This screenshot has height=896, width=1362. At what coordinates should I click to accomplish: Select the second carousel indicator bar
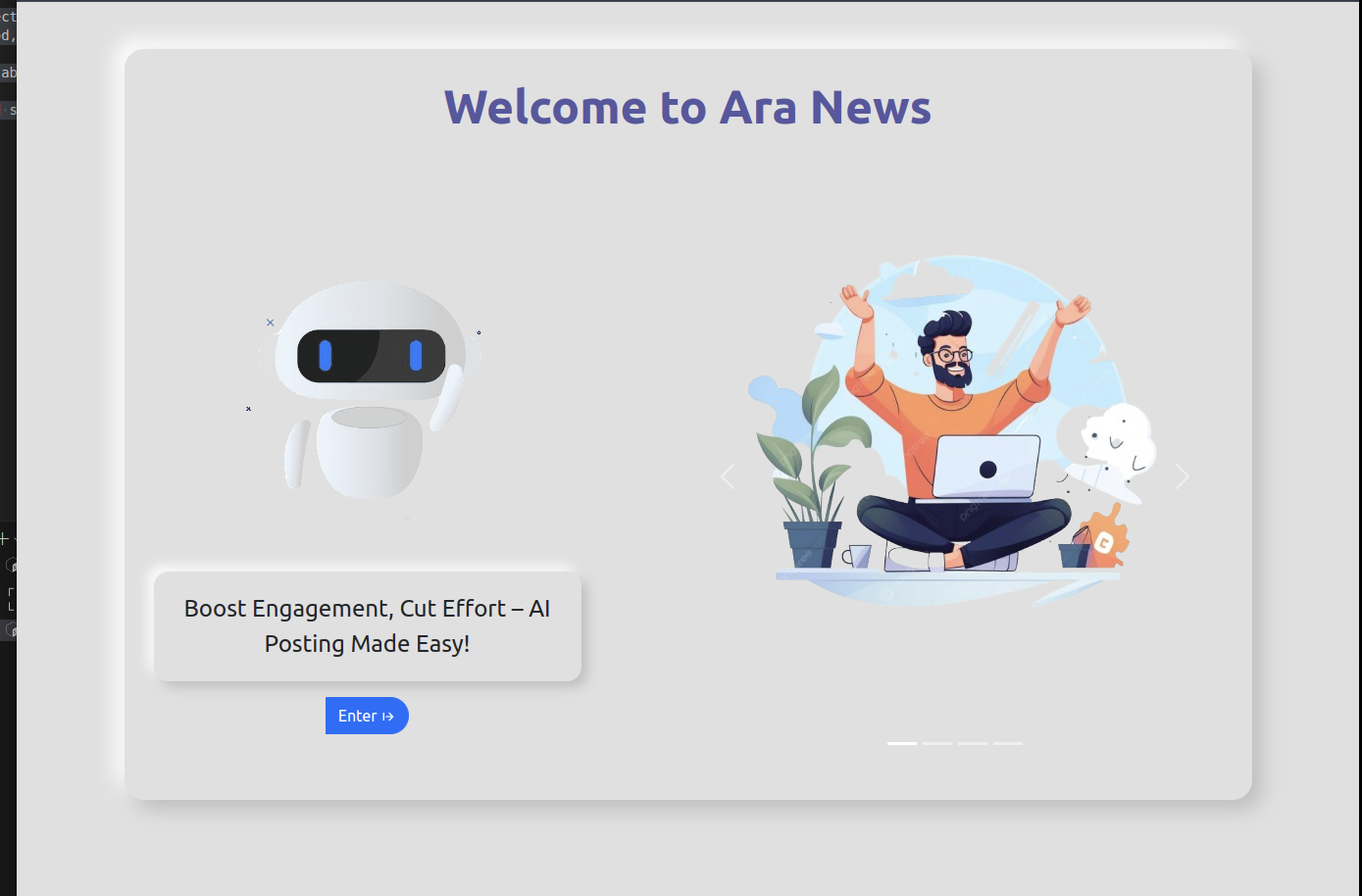(937, 743)
